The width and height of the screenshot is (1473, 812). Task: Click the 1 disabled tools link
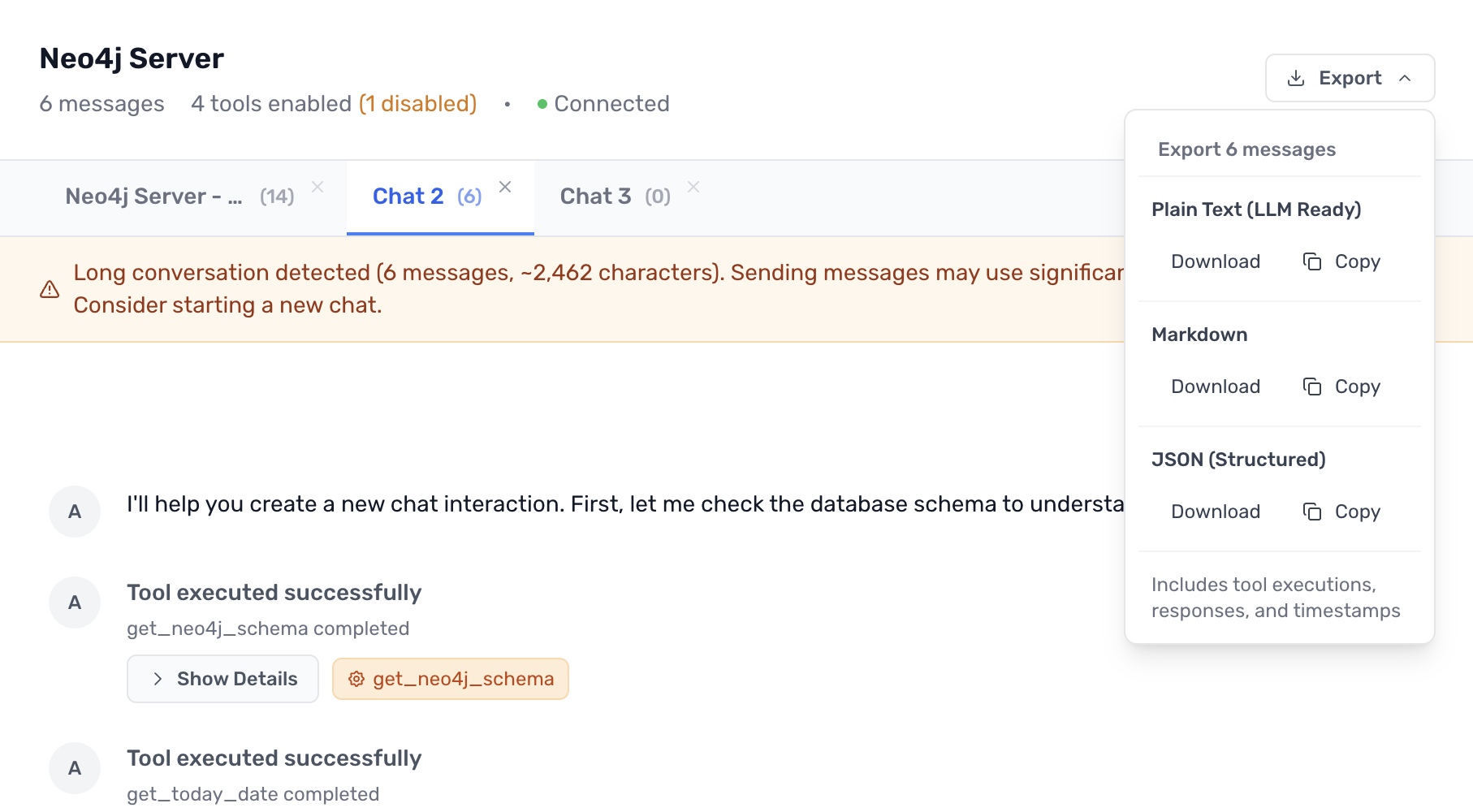[x=417, y=103]
